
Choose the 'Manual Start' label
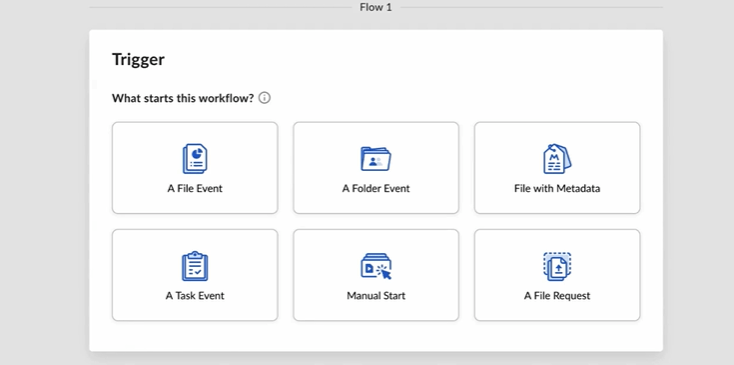coord(376,296)
